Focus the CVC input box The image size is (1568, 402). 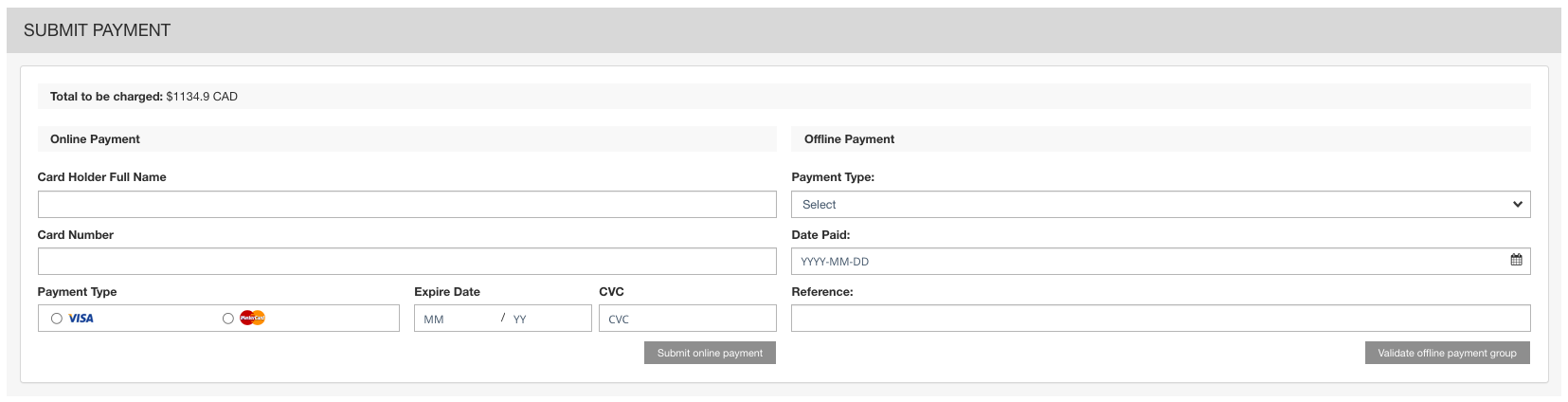(x=687, y=319)
